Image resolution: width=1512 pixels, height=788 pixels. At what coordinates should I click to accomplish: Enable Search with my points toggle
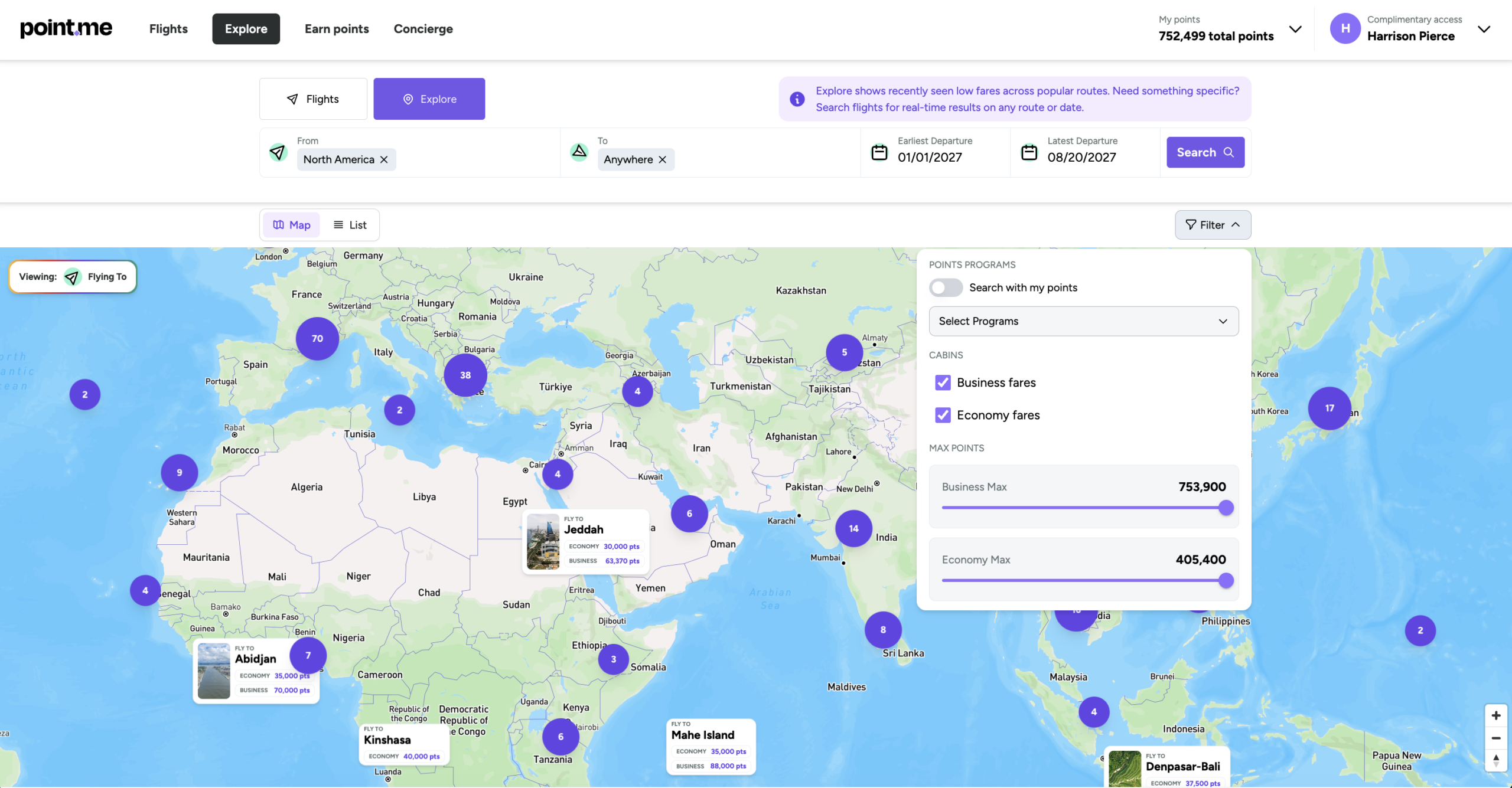point(946,287)
